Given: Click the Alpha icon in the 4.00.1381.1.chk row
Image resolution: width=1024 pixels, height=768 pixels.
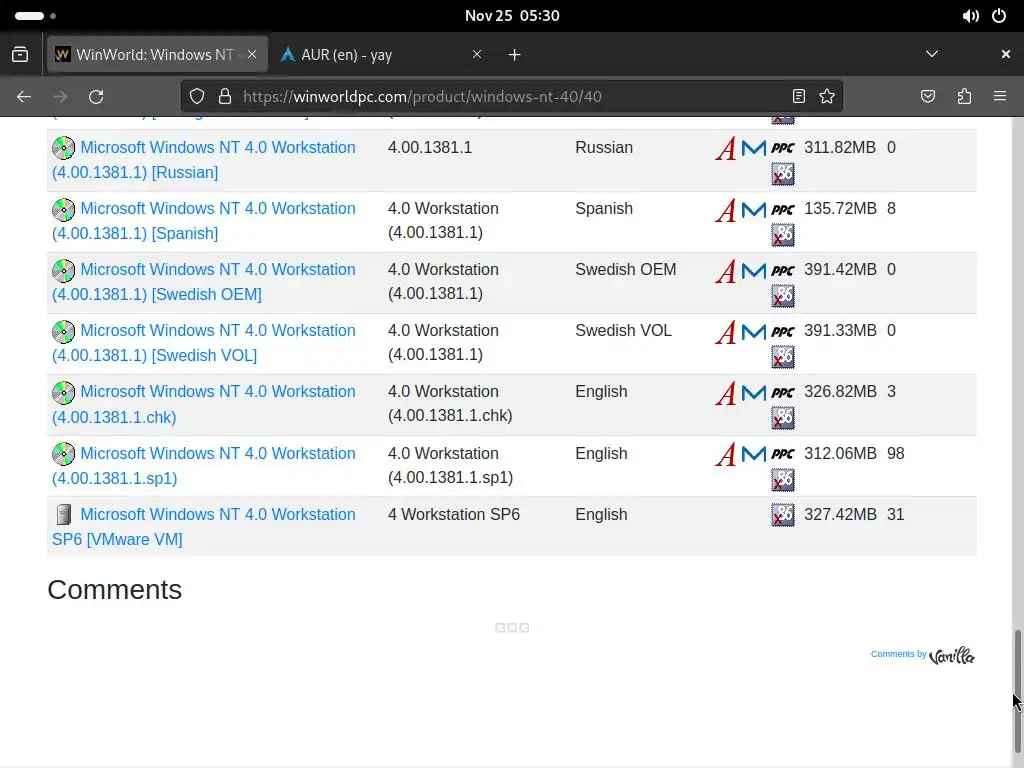Looking at the screenshot, I should [725, 393].
